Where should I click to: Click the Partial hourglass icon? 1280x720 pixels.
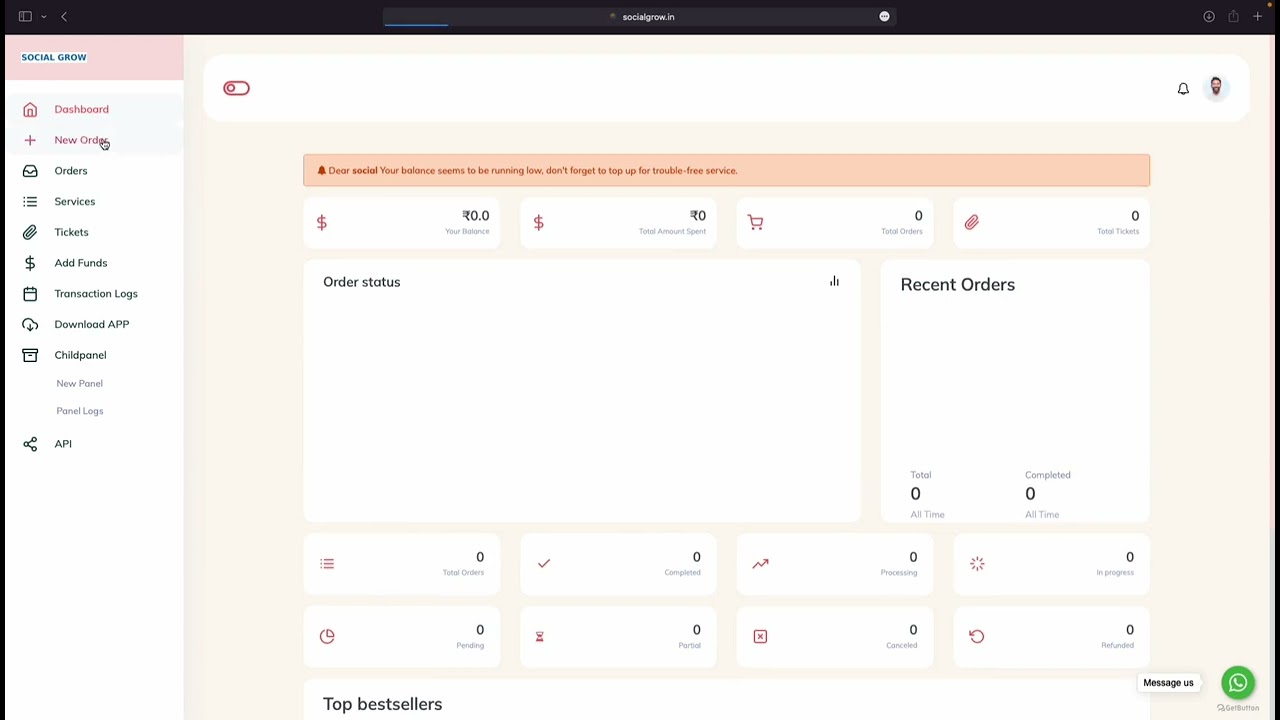pos(539,637)
